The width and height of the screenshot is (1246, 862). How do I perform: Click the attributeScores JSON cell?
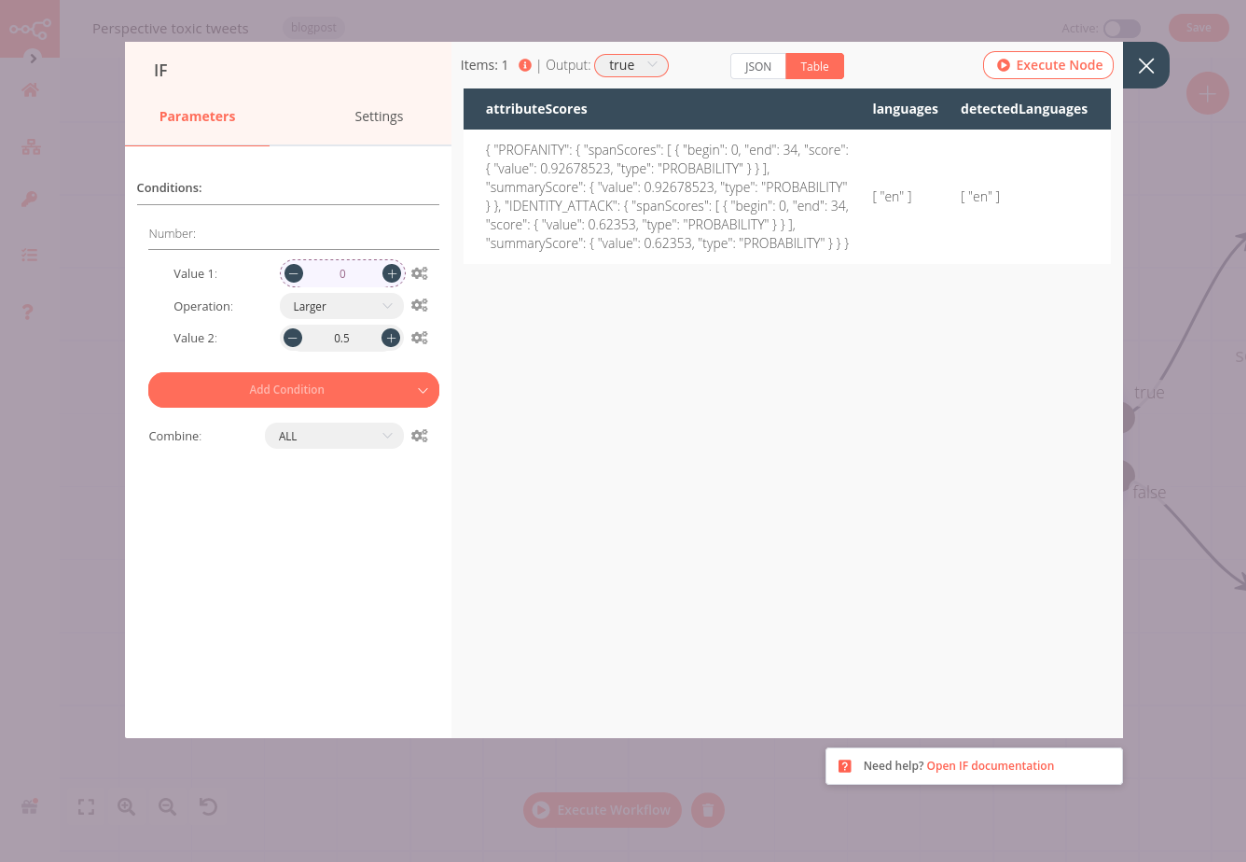pyautogui.click(x=667, y=196)
